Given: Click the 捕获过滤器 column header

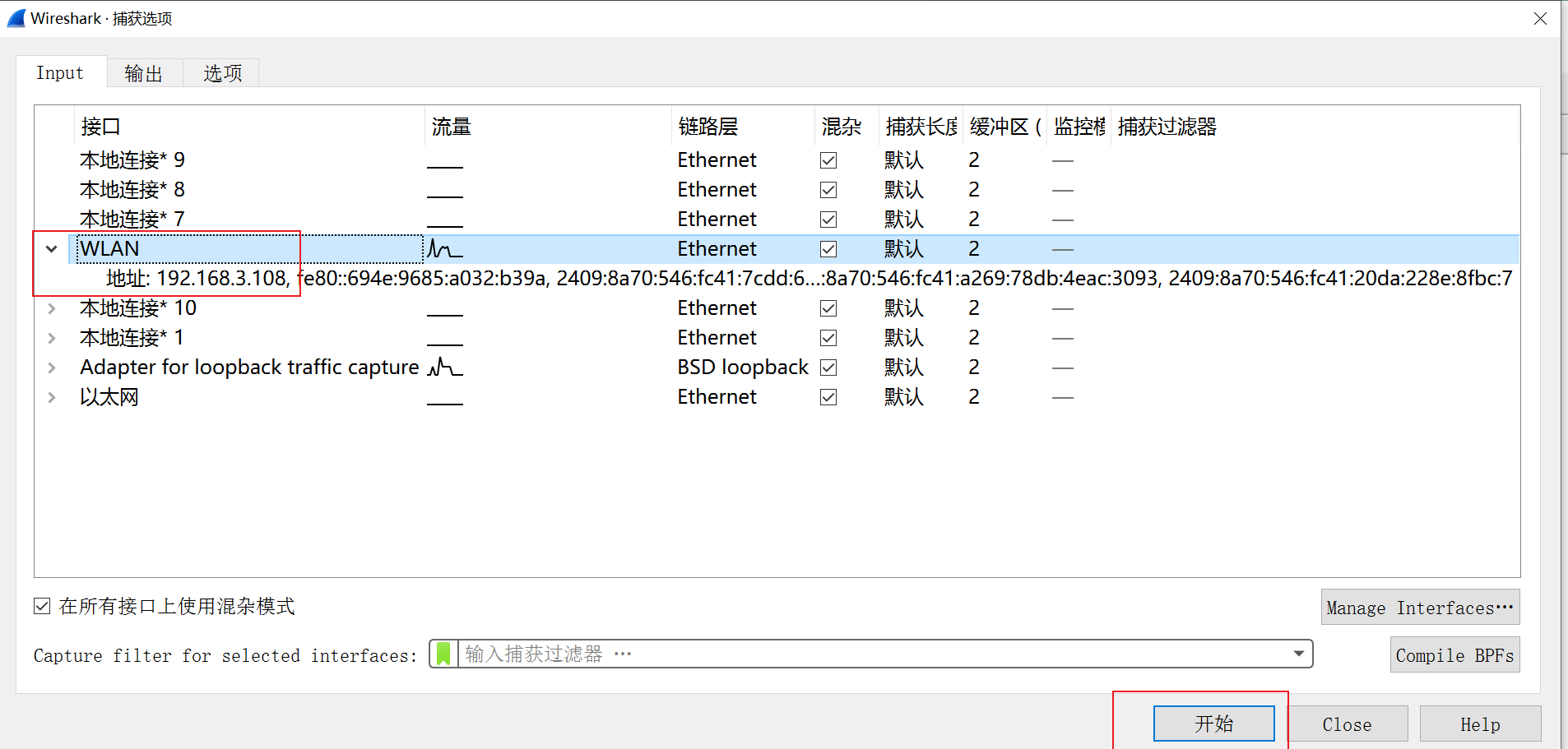Looking at the screenshot, I should coord(1315,127).
